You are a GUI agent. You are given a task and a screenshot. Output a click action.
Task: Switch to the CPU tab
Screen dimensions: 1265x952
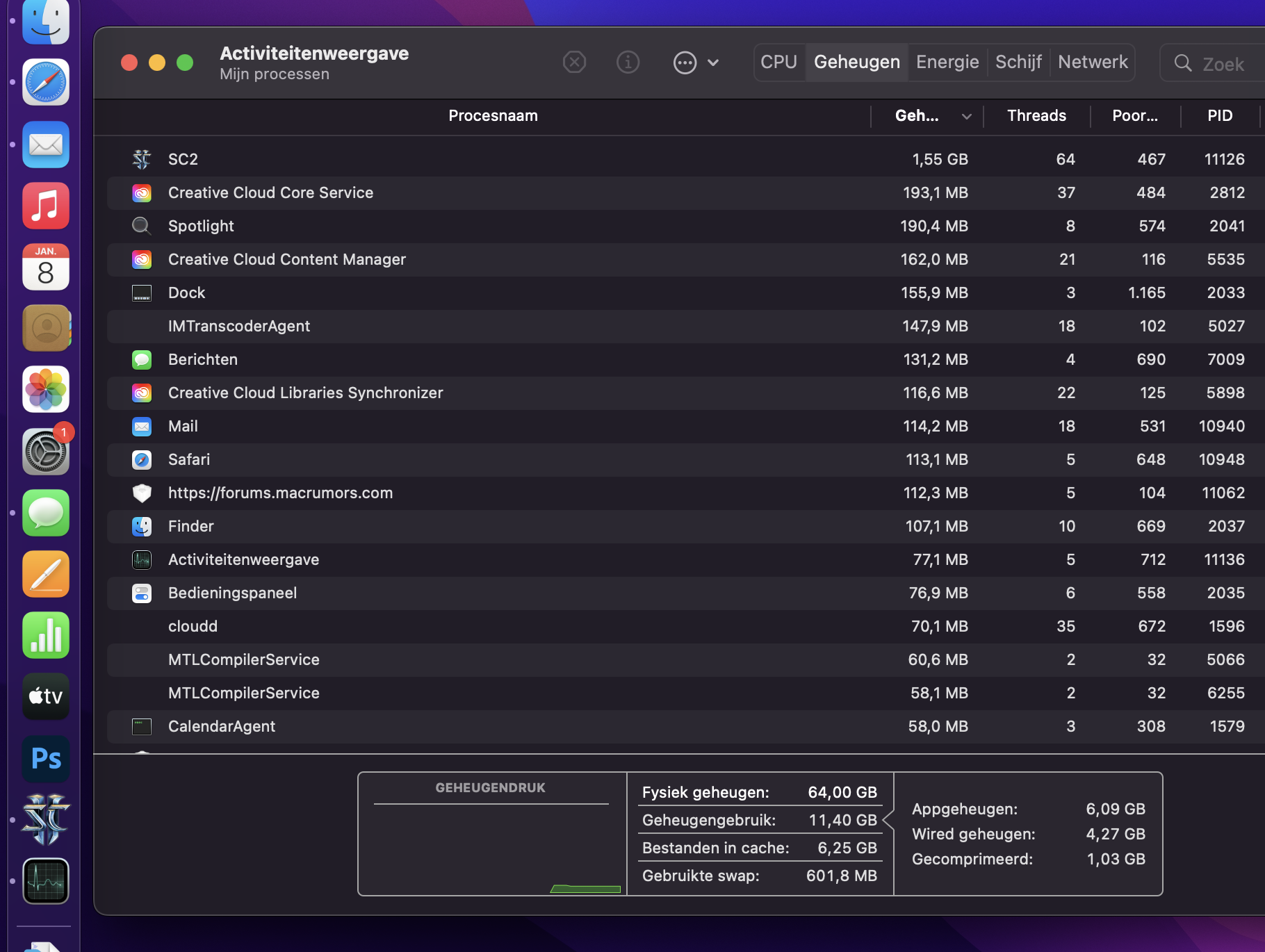[778, 63]
